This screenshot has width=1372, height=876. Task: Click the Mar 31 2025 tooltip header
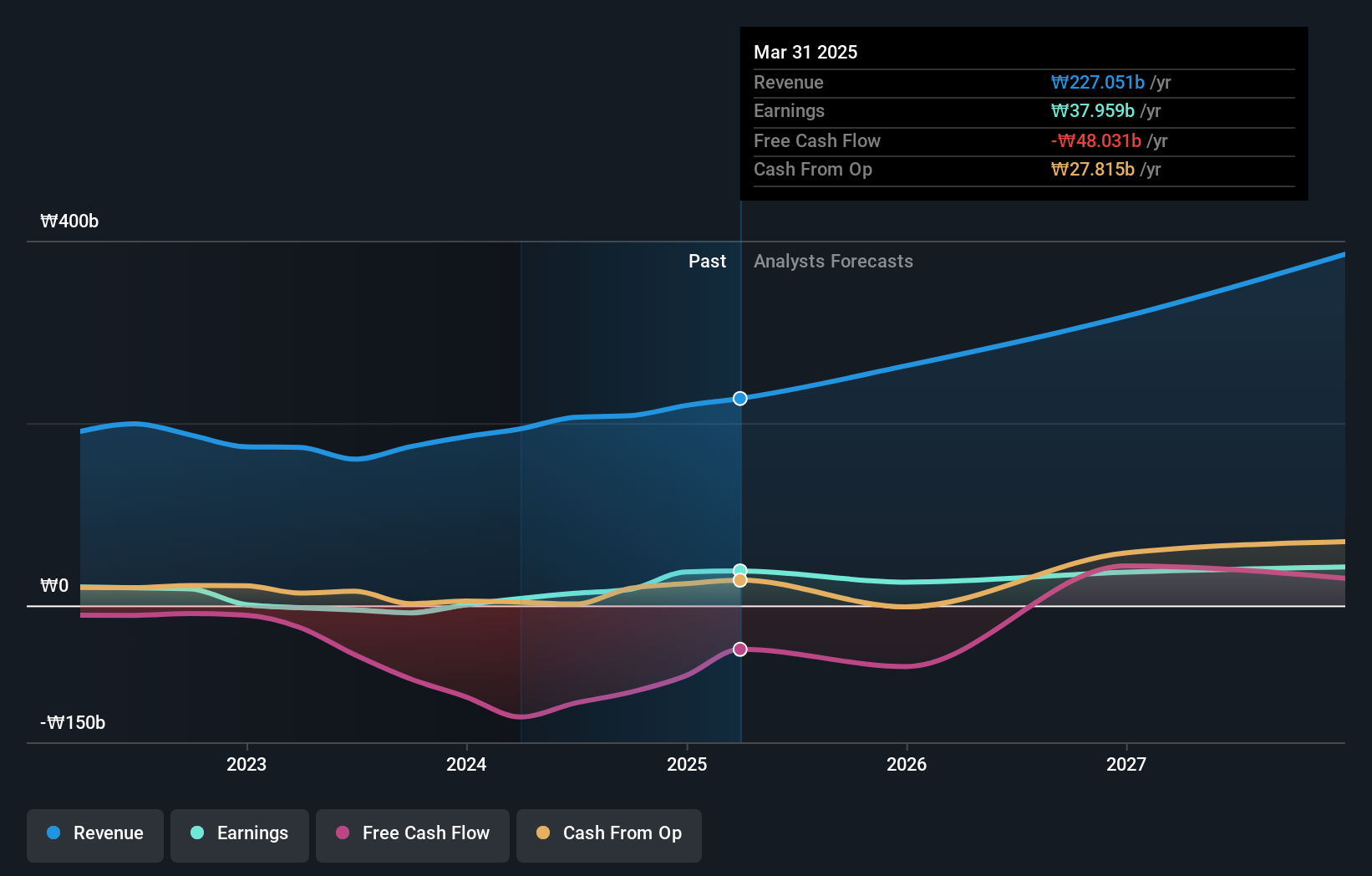pyautogui.click(x=805, y=52)
